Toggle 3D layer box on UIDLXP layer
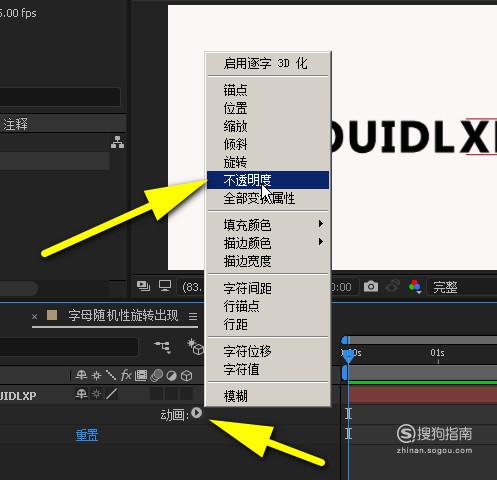Viewport: 497px width, 480px height. pyautogui.click(x=186, y=394)
